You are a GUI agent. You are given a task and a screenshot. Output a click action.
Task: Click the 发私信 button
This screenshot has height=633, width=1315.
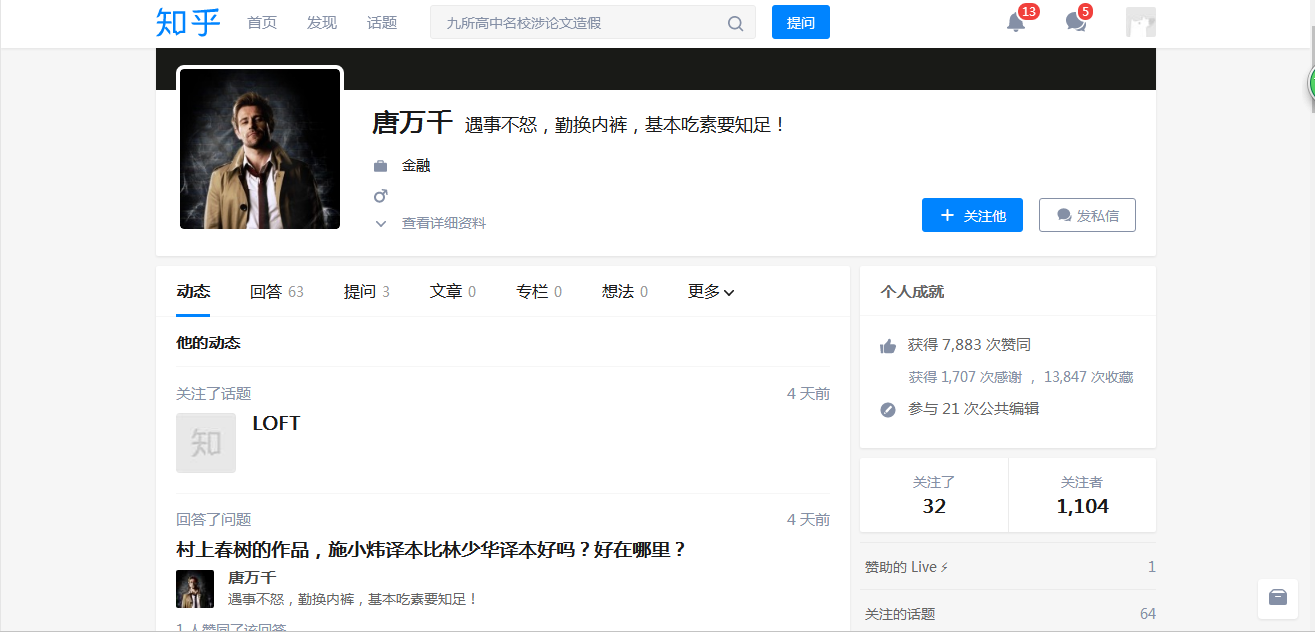pyautogui.click(x=1087, y=215)
